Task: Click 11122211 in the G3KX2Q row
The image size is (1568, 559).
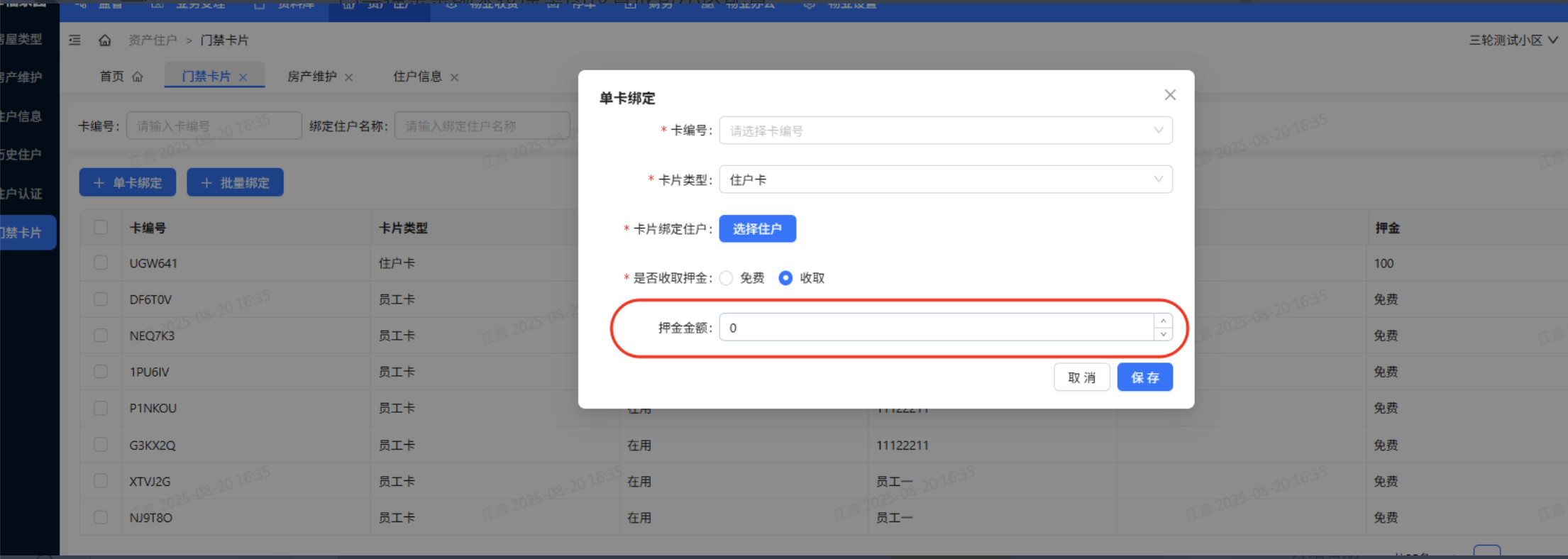Action: click(x=902, y=445)
